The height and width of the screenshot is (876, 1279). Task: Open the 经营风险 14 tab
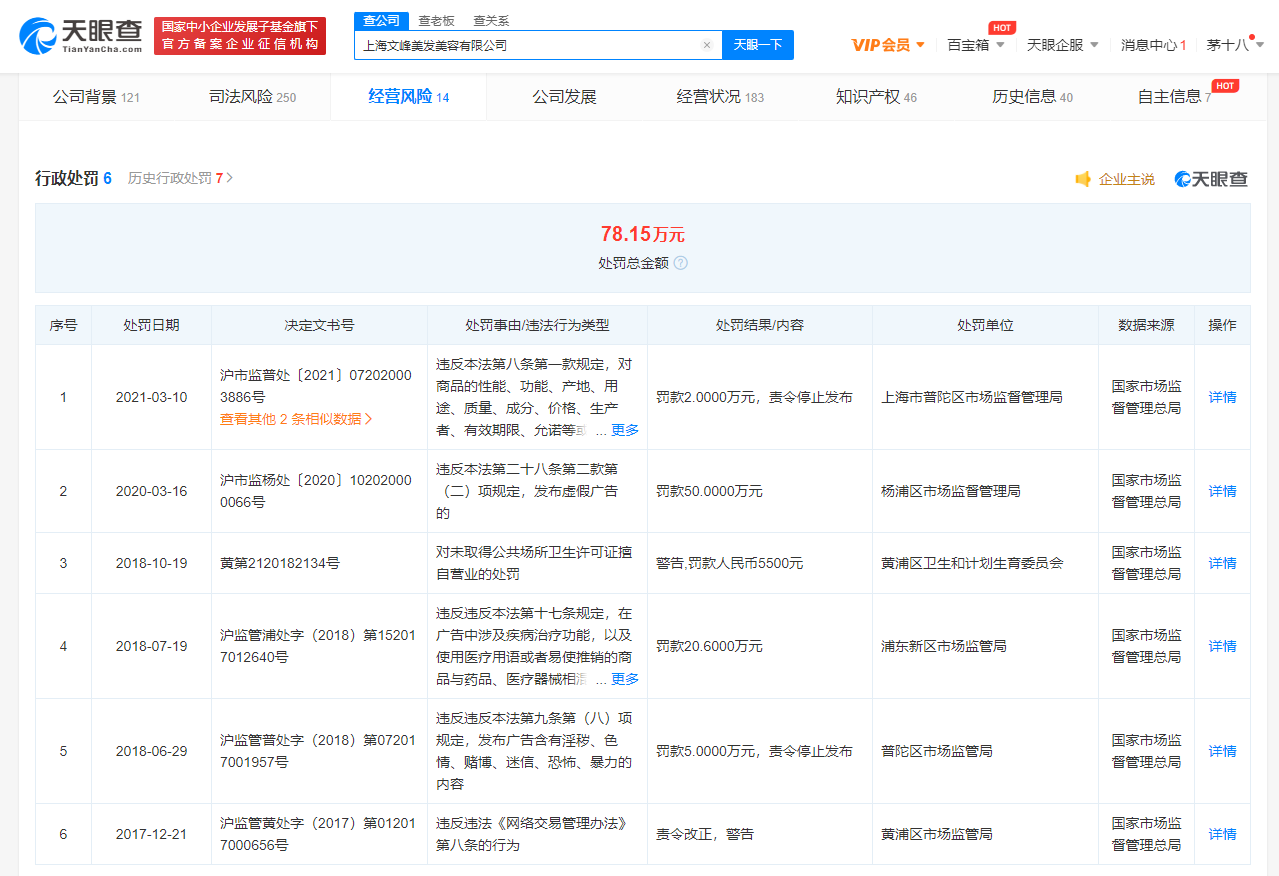point(408,97)
